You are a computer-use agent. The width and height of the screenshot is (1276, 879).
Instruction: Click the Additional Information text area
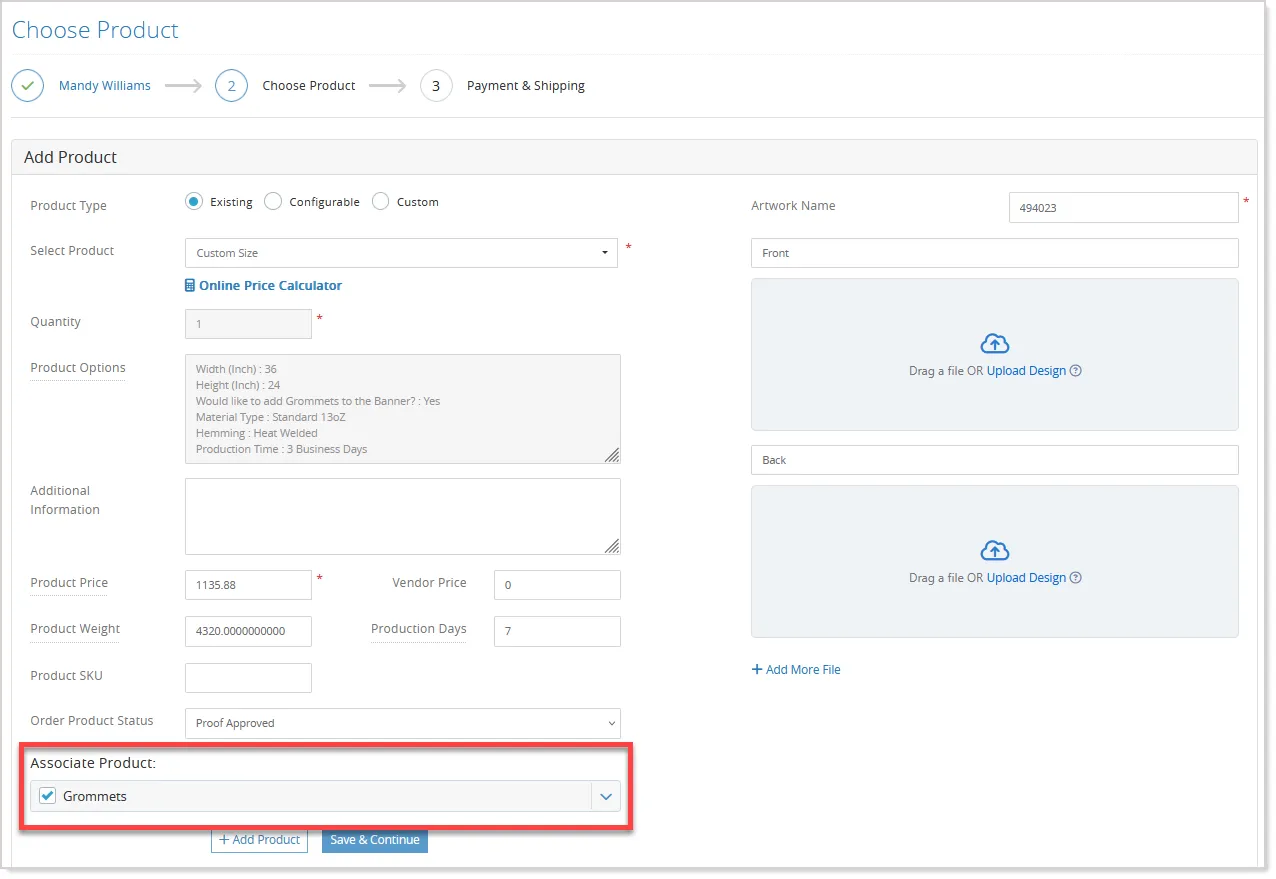click(x=403, y=516)
